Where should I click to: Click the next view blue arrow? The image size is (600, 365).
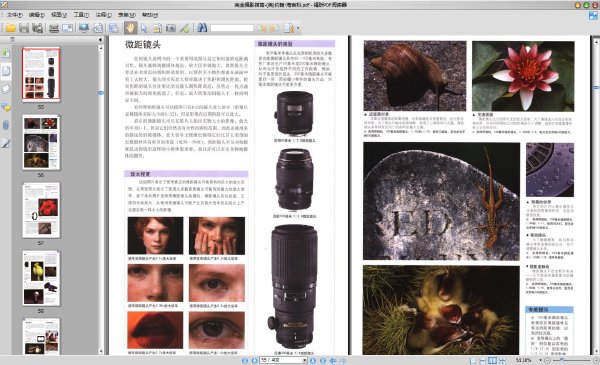(x=343, y=360)
